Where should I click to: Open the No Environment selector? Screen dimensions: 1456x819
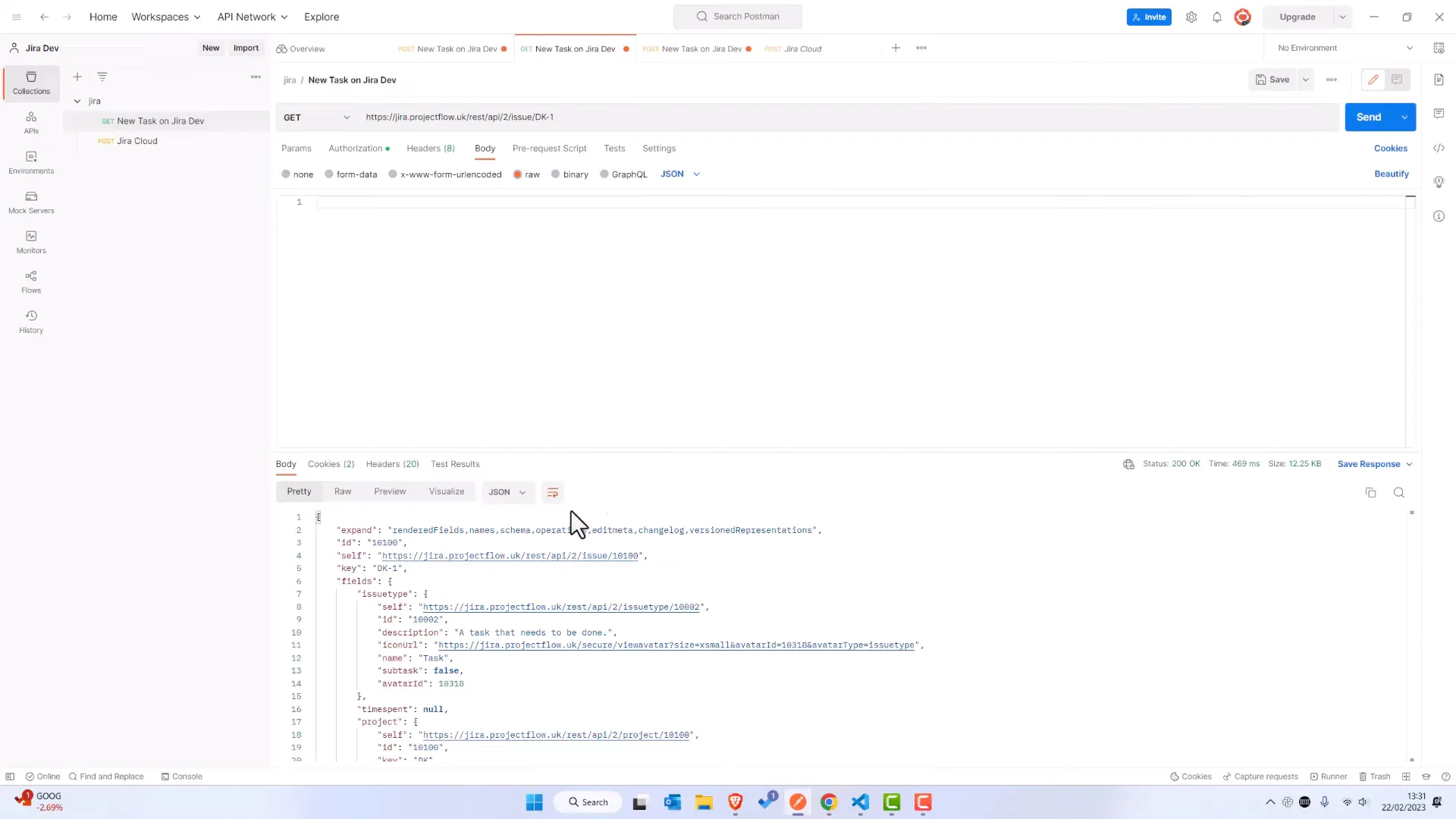point(1345,48)
